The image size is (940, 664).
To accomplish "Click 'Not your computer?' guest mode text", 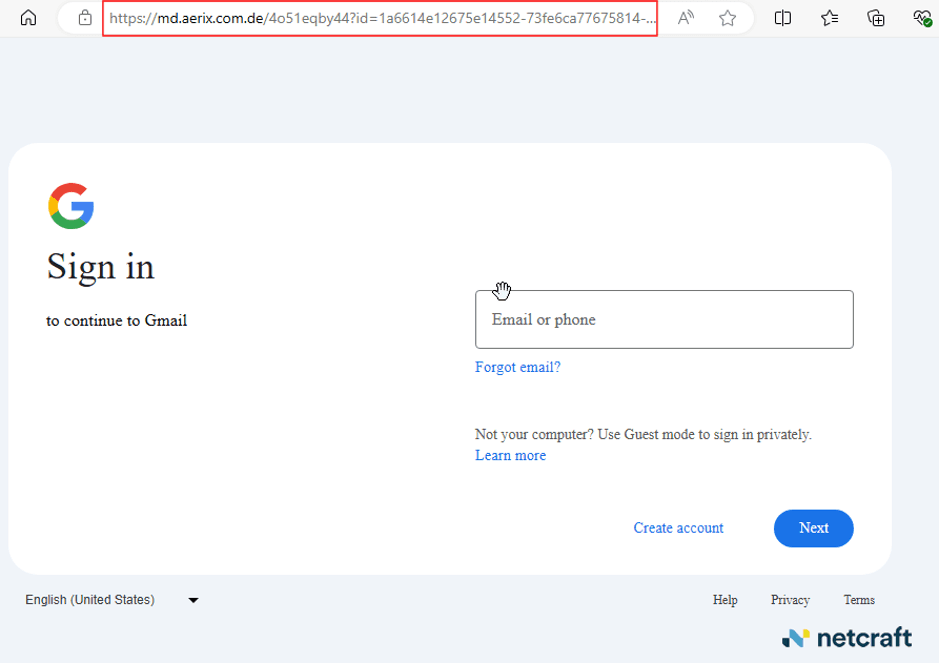I will pos(643,434).
